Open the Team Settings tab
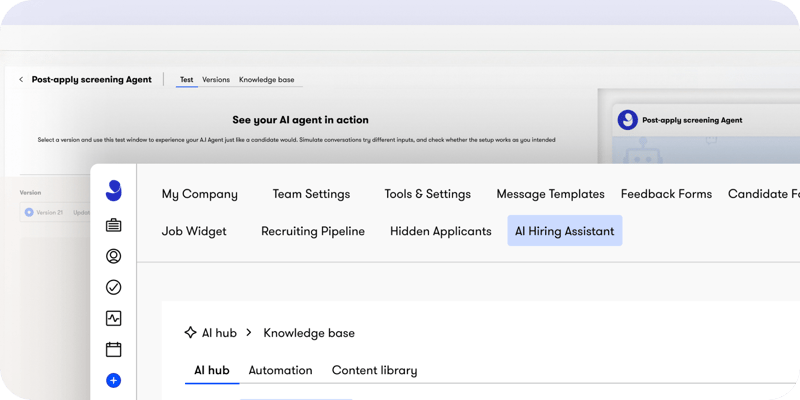 click(311, 194)
